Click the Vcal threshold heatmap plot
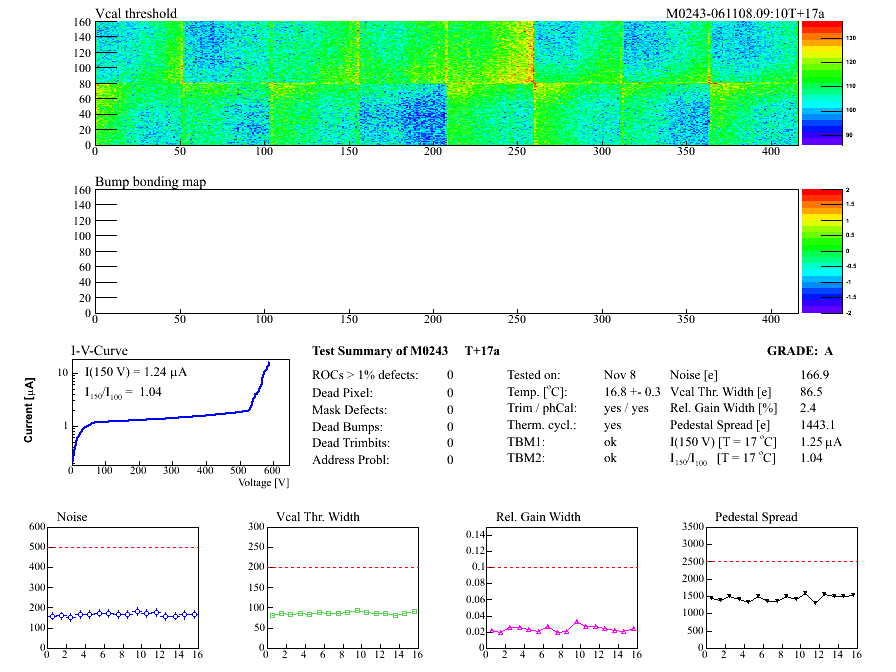This screenshot has width=896, height=672. (x=446, y=83)
